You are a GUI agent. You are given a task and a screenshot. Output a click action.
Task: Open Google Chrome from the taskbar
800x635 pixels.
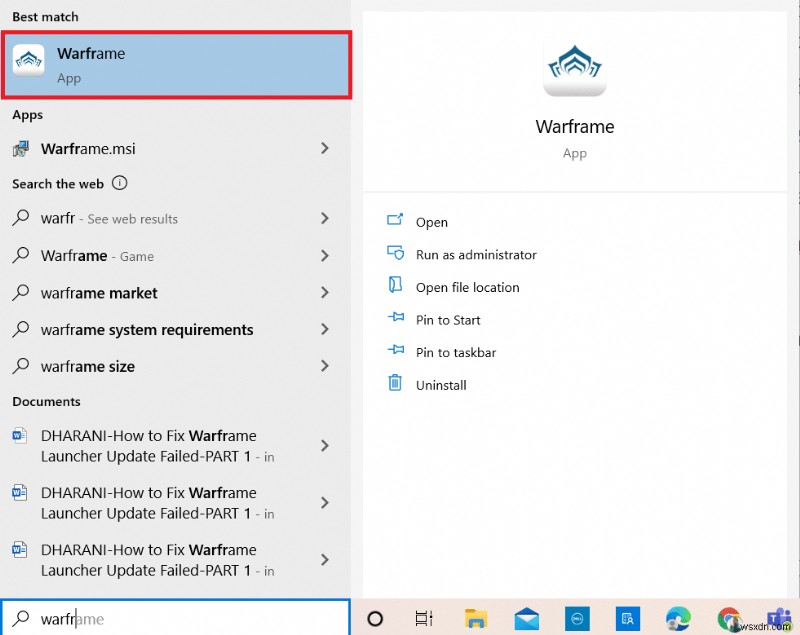coord(729,618)
